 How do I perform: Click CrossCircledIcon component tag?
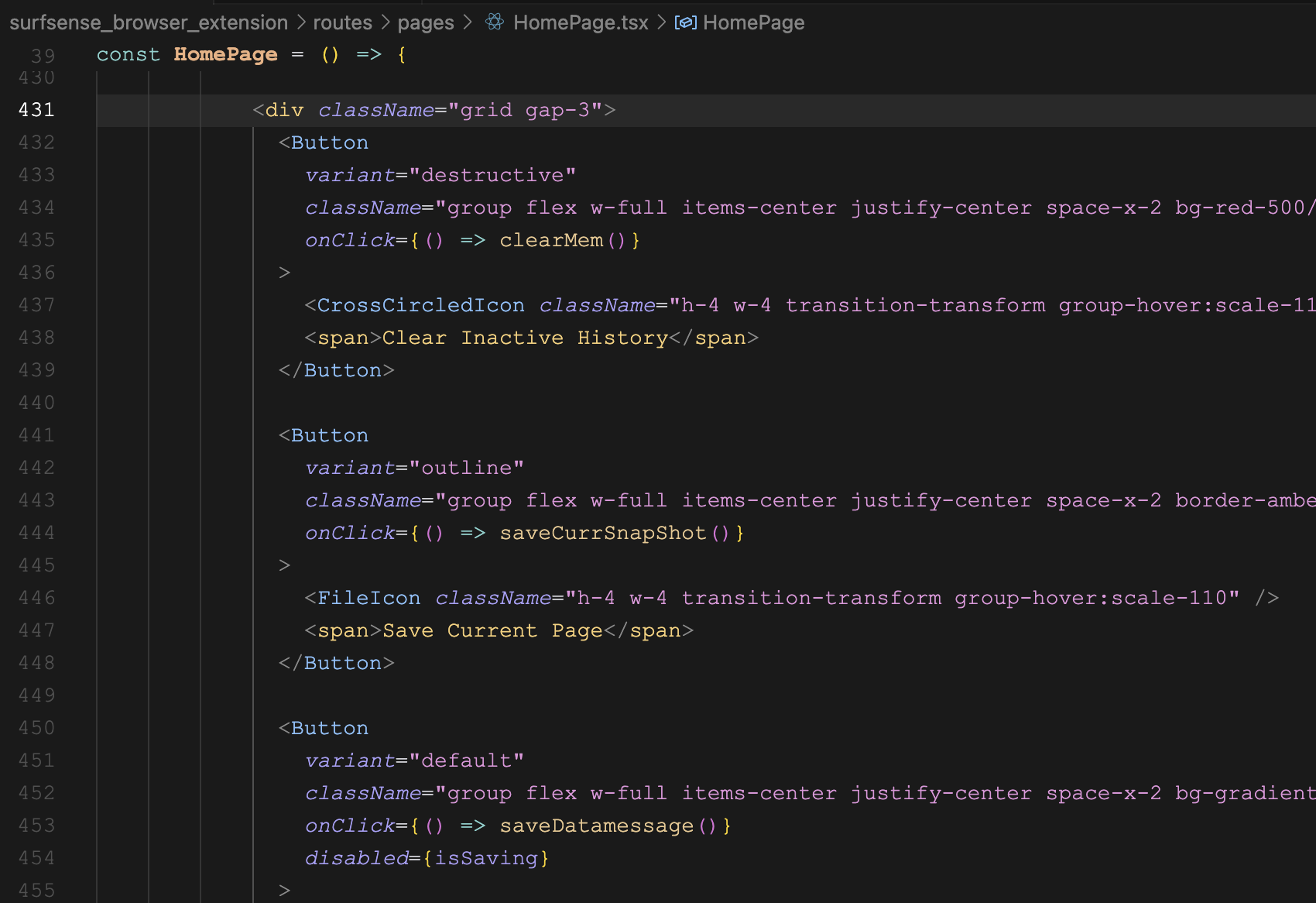pyautogui.click(x=420, y=305)
